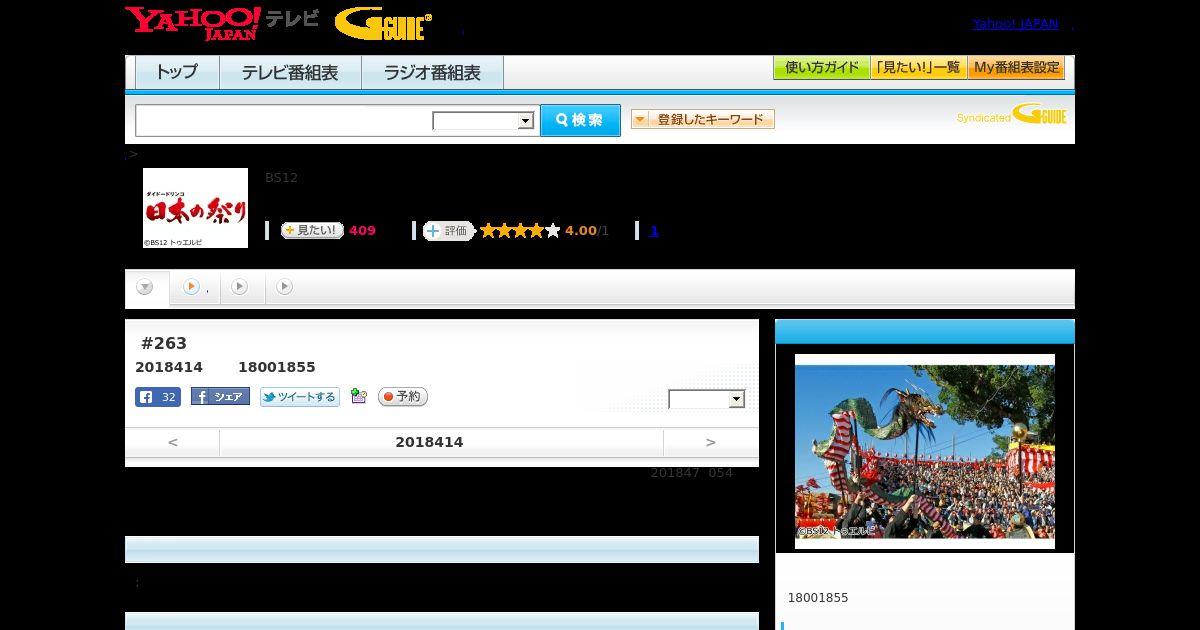Click the blue 検索 search button
Viewport: 1200px width, 630px height.
(580, 120)
